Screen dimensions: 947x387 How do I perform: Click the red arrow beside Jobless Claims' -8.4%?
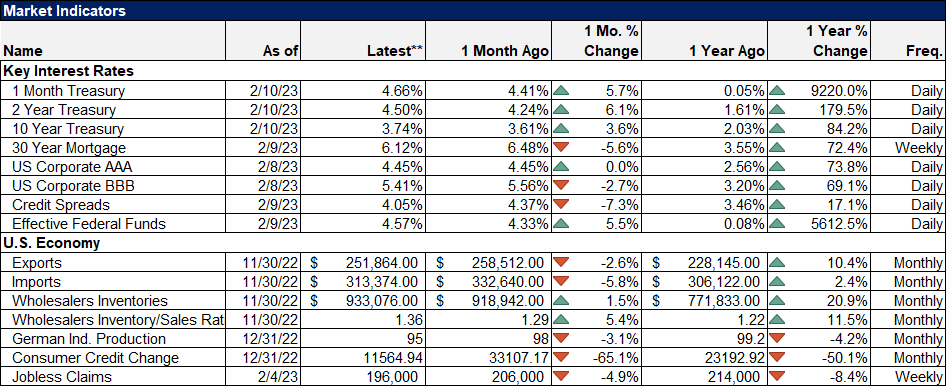point(777,377)
